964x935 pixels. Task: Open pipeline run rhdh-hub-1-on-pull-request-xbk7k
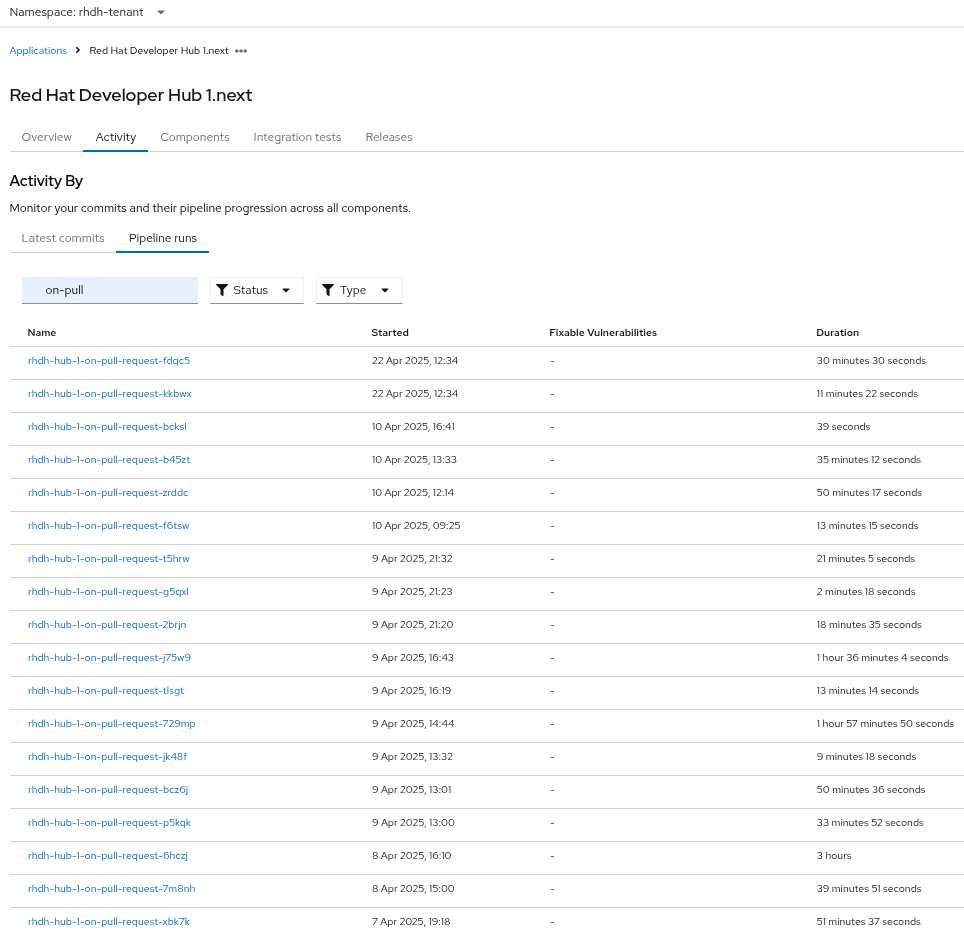click(x=108, y=921)
